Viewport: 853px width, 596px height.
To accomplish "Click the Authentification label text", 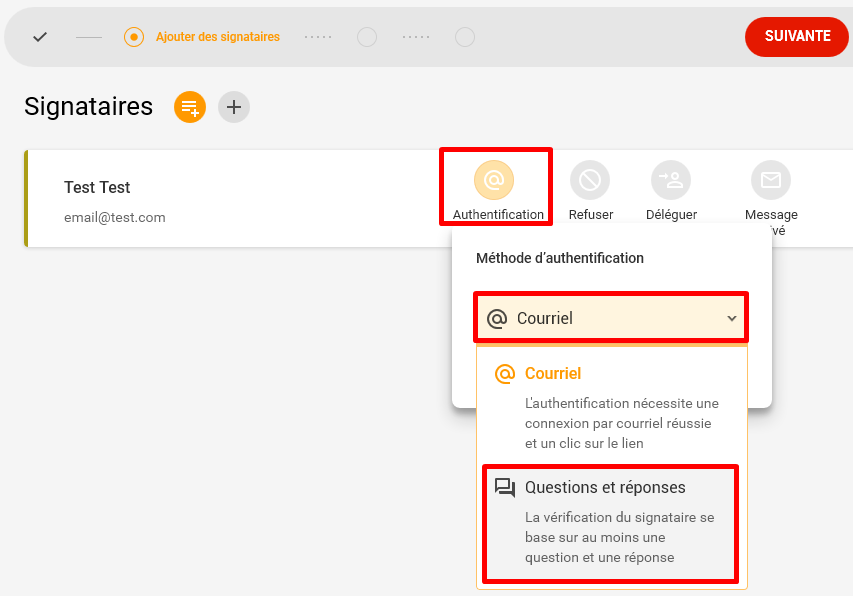I will click(498, 214).
